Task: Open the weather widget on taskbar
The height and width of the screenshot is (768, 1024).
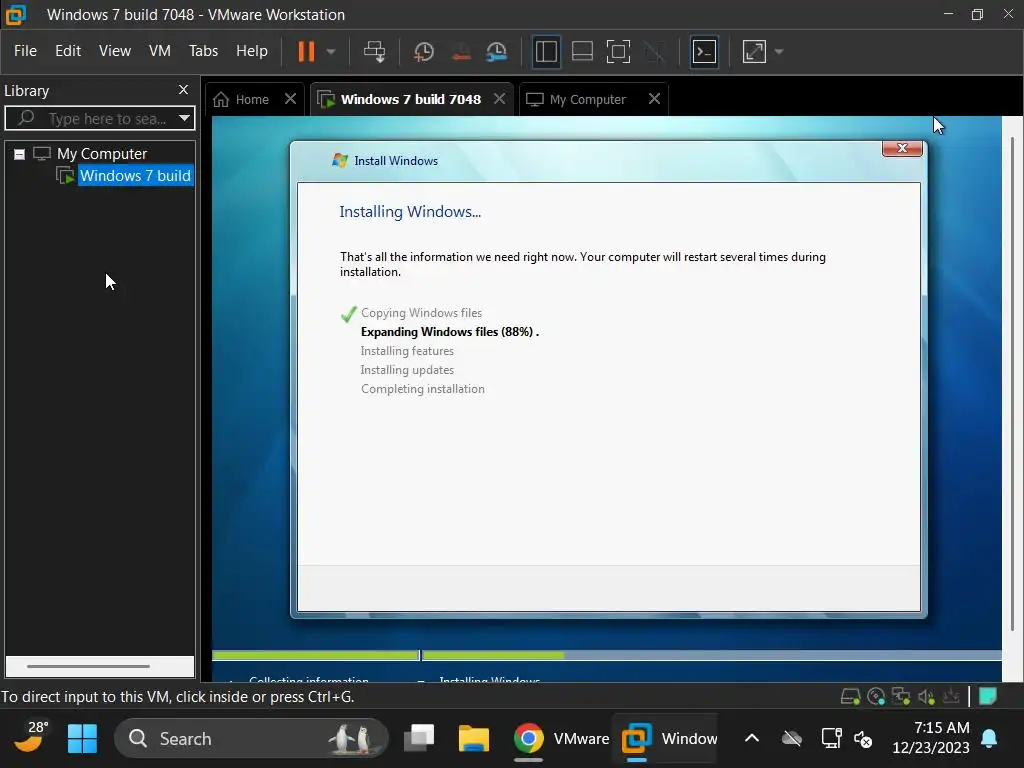Action: [x=31, y=738]
